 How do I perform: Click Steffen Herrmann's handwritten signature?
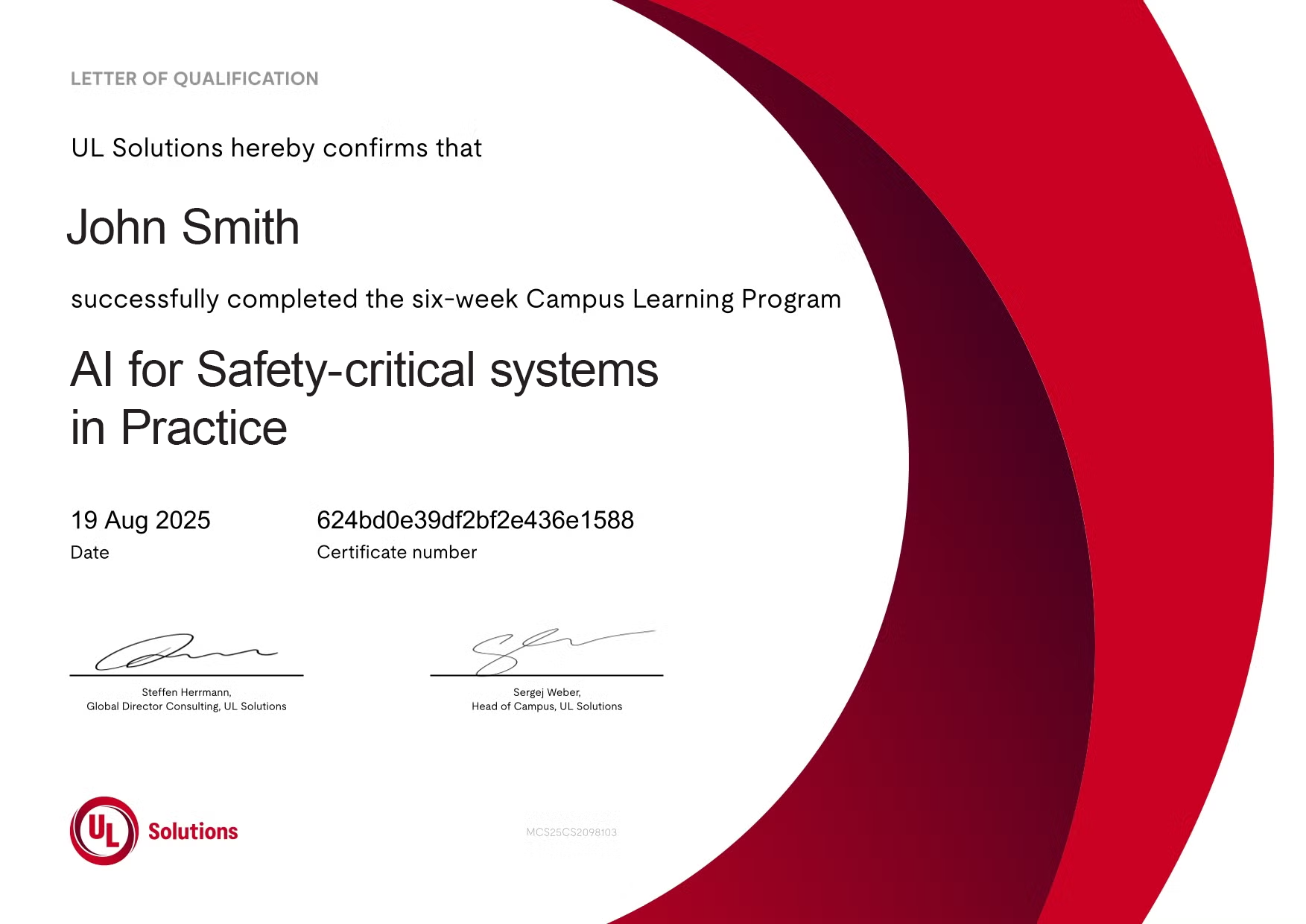point(179,652)
